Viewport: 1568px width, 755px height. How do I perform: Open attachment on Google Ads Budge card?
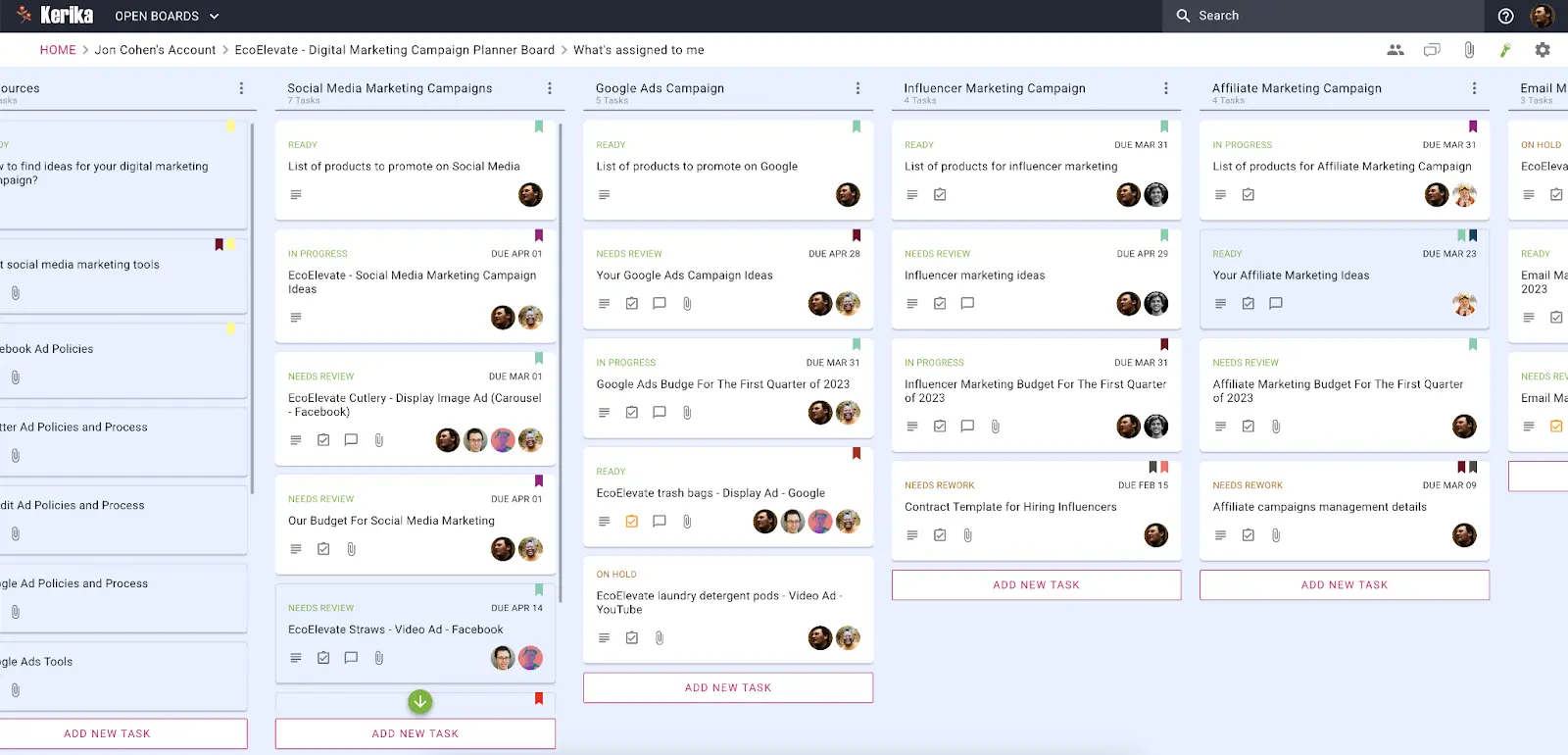click(687, 413)
